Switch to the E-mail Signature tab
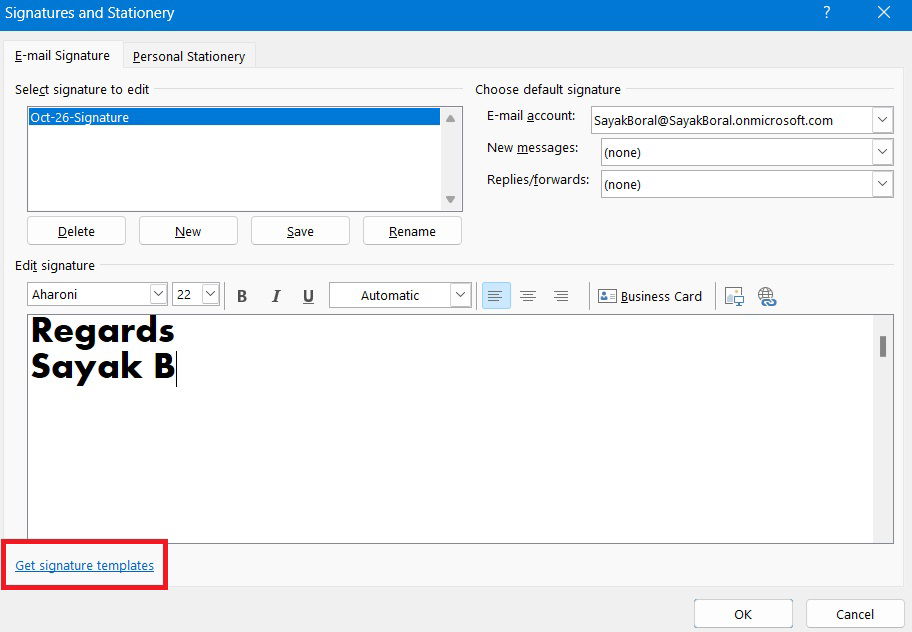The image size is (912, 632). click(x=62, y=56)
